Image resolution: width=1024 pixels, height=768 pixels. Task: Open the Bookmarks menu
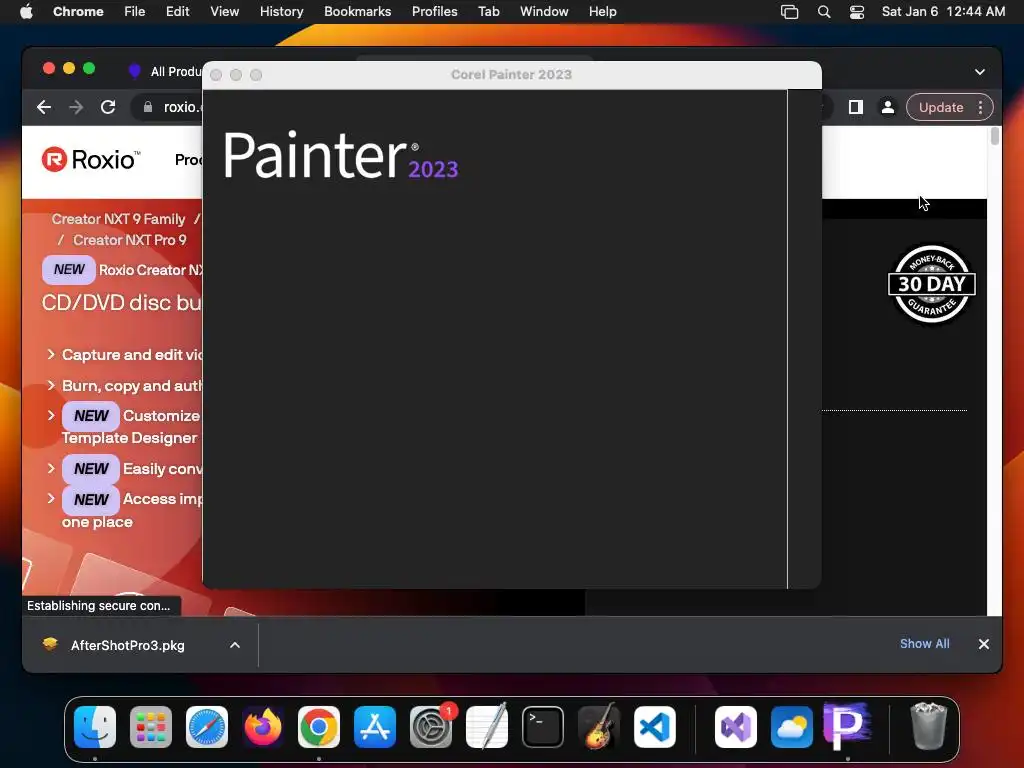coord(358,12)
